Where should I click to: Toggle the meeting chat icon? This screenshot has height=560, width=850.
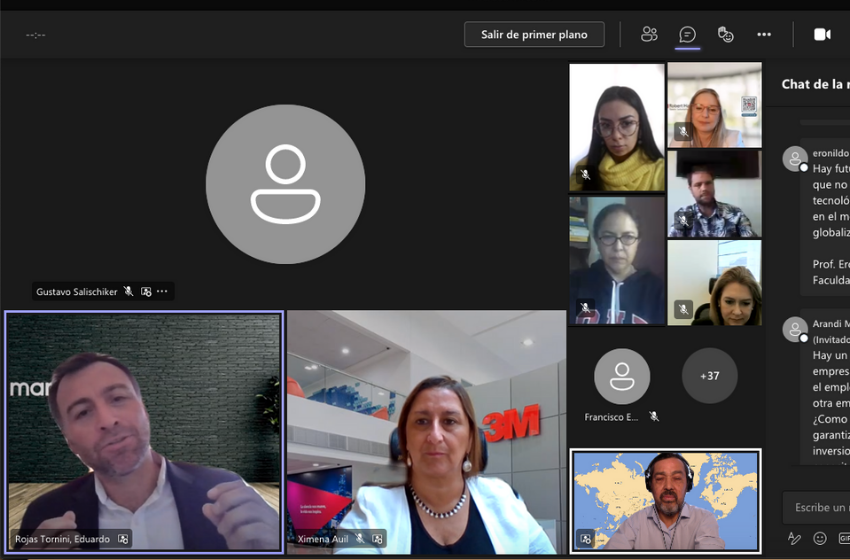tap(687, 35)
